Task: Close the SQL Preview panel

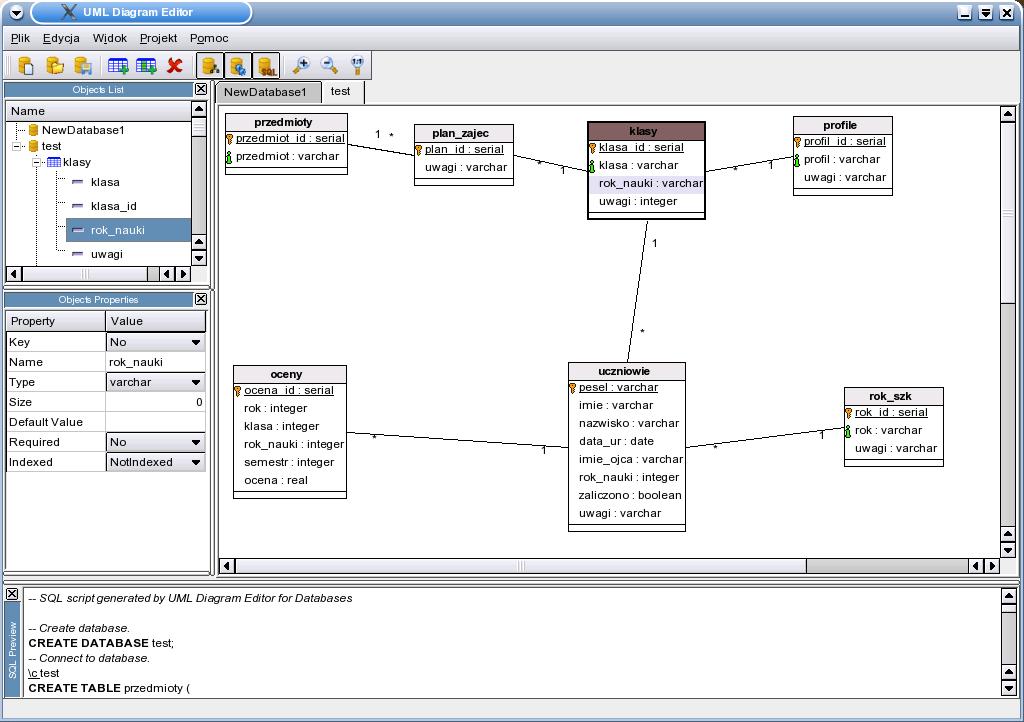Action: pyautogui.click(x=12, y=594)
